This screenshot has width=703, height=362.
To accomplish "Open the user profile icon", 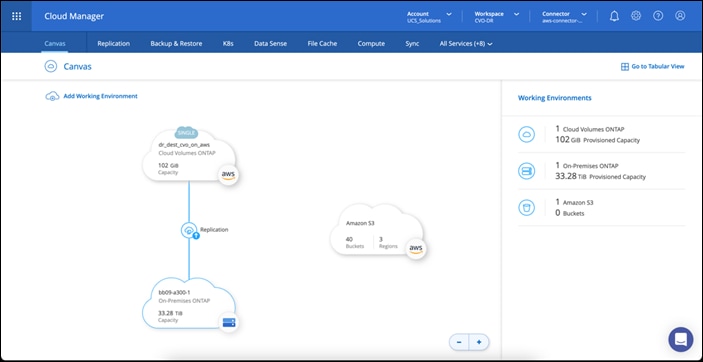I will tap(680, 16).
